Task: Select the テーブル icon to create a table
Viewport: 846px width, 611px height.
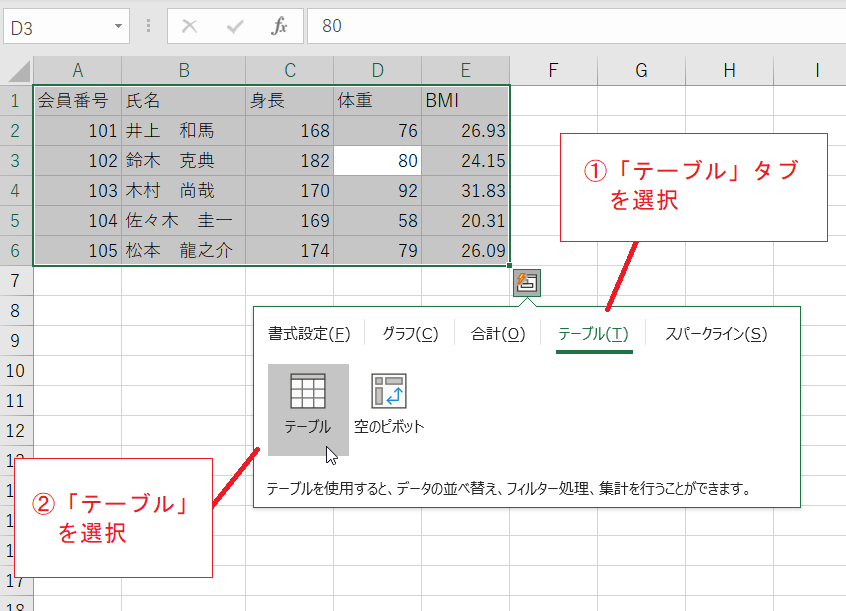Action: [307, 398]
